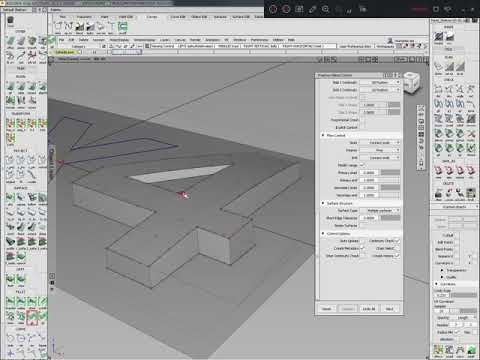Toggle the Proportional Crown checkbox

coord(362,120)
